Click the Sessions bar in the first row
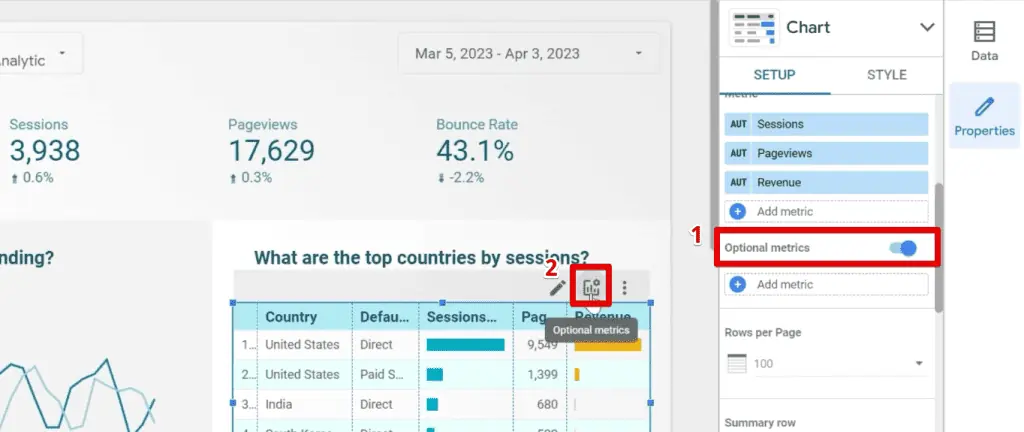 466,345
